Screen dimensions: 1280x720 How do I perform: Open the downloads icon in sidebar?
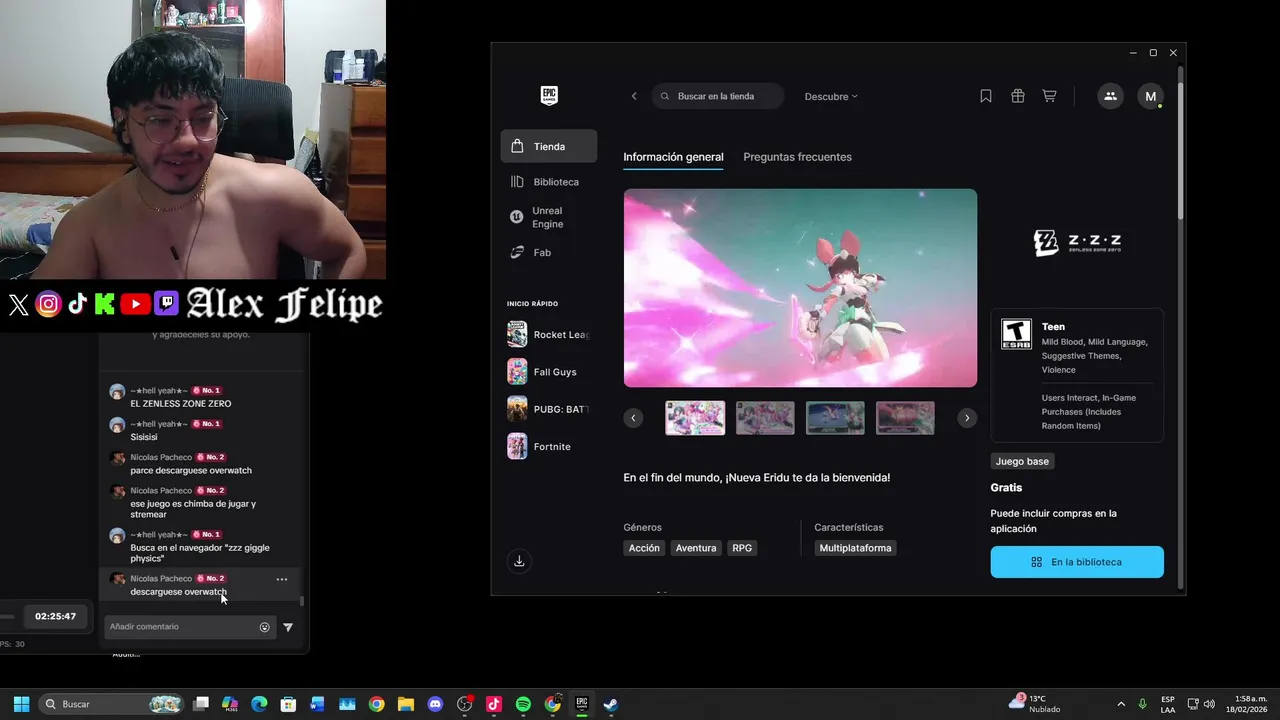pos(519,561)
